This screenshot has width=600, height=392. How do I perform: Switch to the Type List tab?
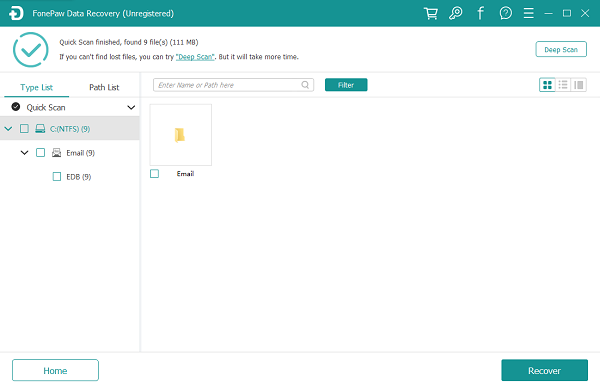pyautogui.click(x=36, y=87)
